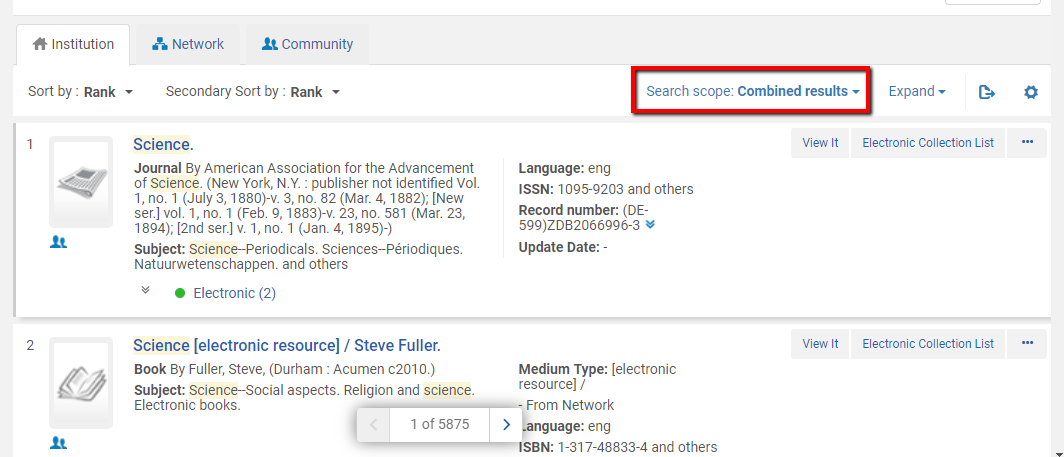Image resolution: width=1064 pixels, height=457 pixels.
Task: Open the Secondary Sort by dropdown
Action: pyautogui.click(x=253, y=92)
